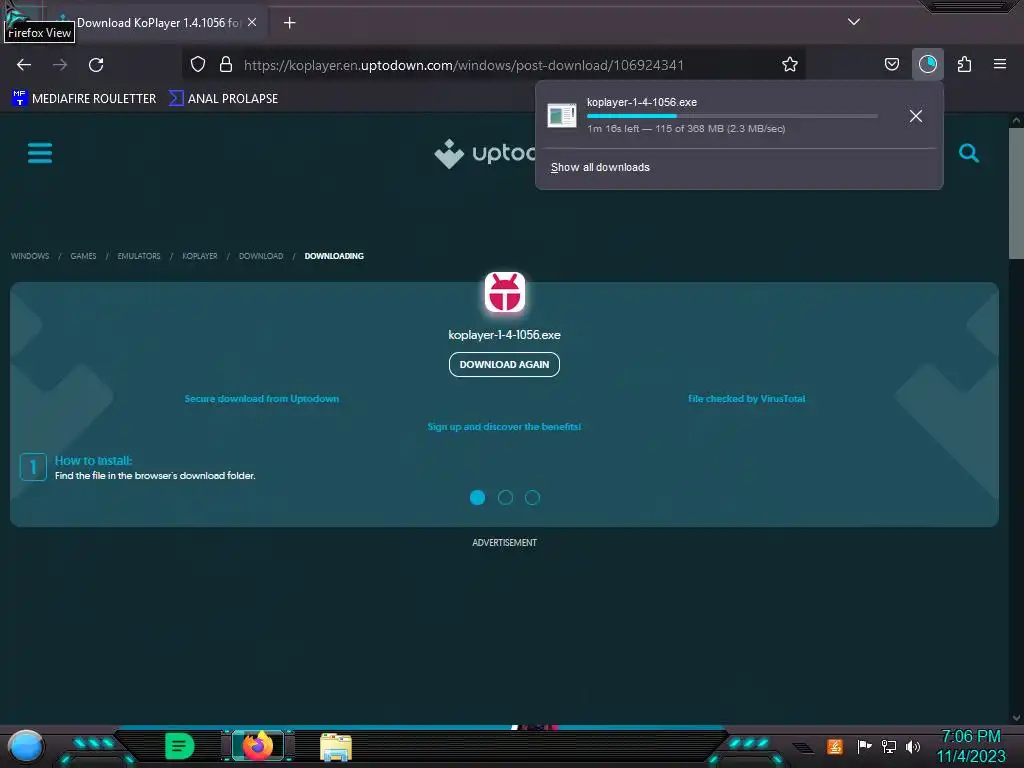This screenshot has width=1024, height=768.
Task: View site security via the padlock icon
Action: coord(226,64)
